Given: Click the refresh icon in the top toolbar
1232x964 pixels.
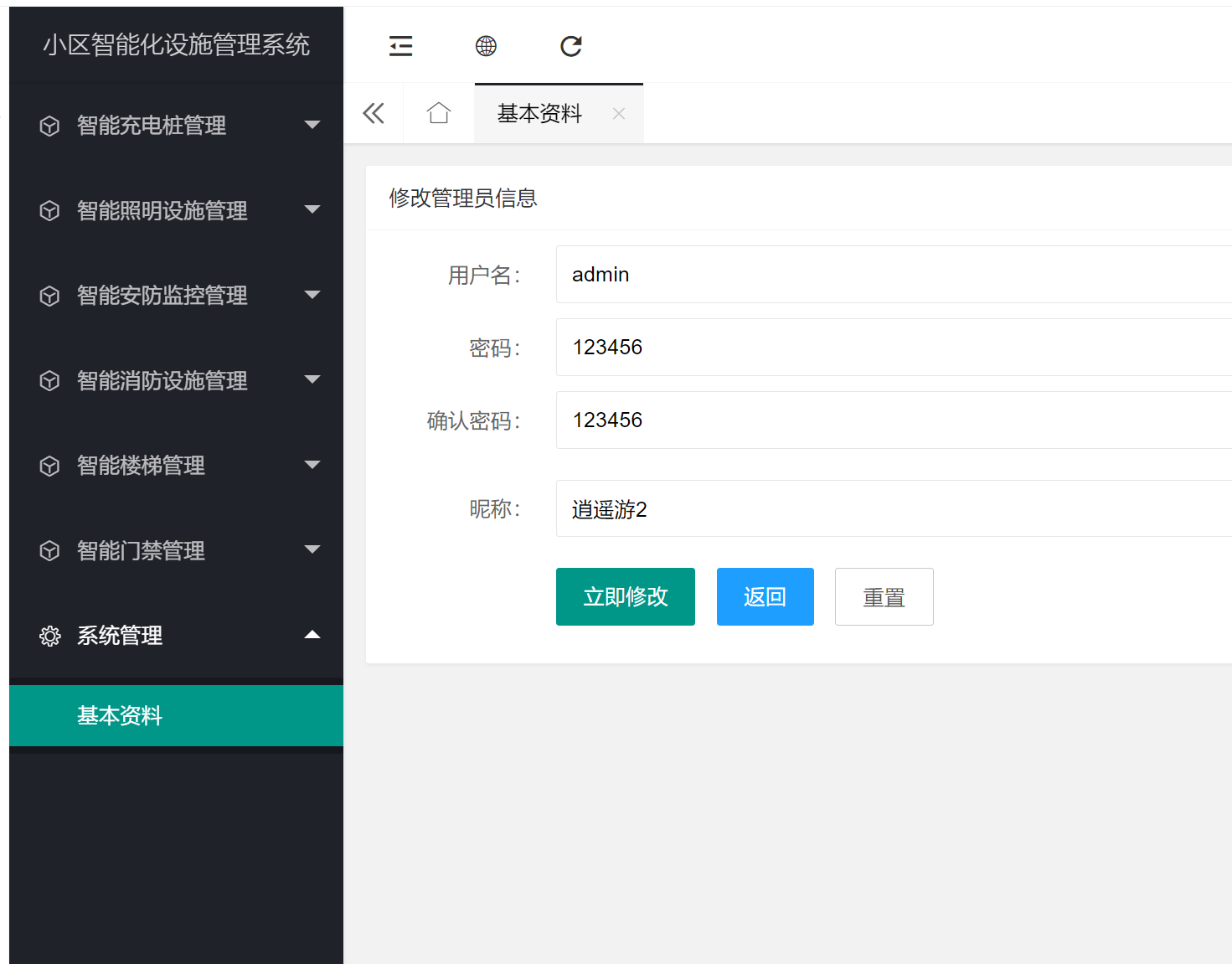Looking at the screenshot, I should pos(570,47).
